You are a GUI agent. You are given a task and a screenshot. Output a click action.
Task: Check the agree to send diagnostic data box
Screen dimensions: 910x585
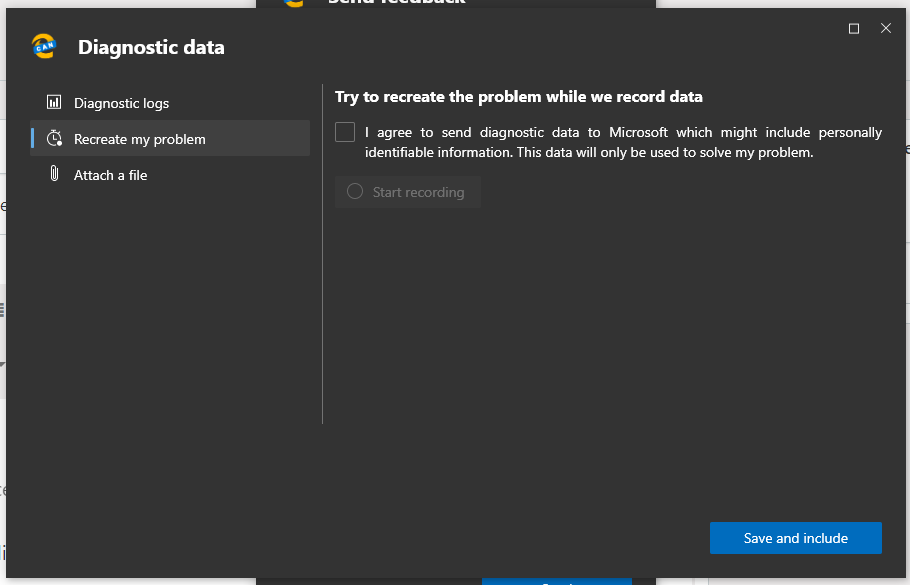(x=345, y=132)
